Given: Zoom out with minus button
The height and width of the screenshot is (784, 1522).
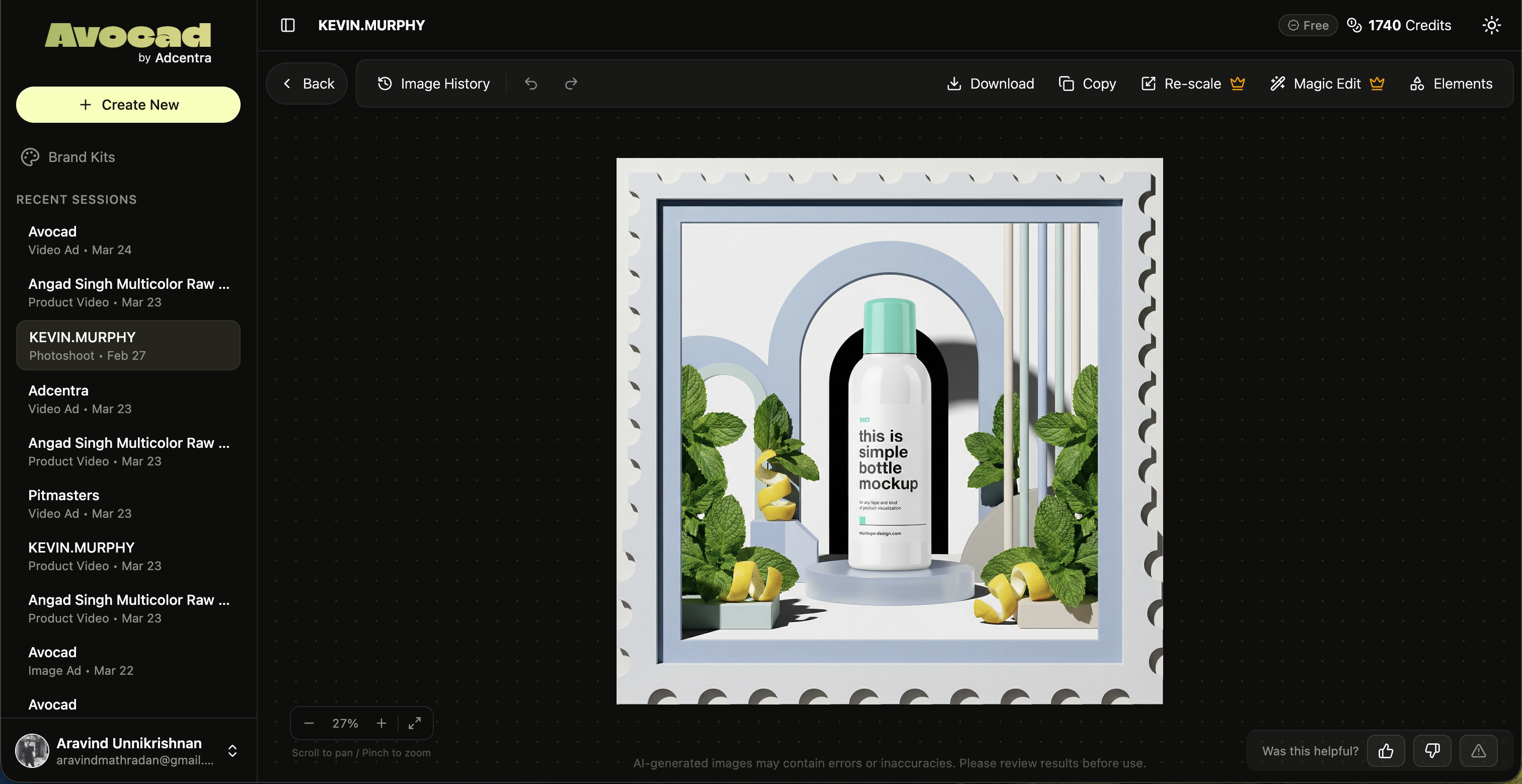Looking at the screenshot, I should 309,723.
